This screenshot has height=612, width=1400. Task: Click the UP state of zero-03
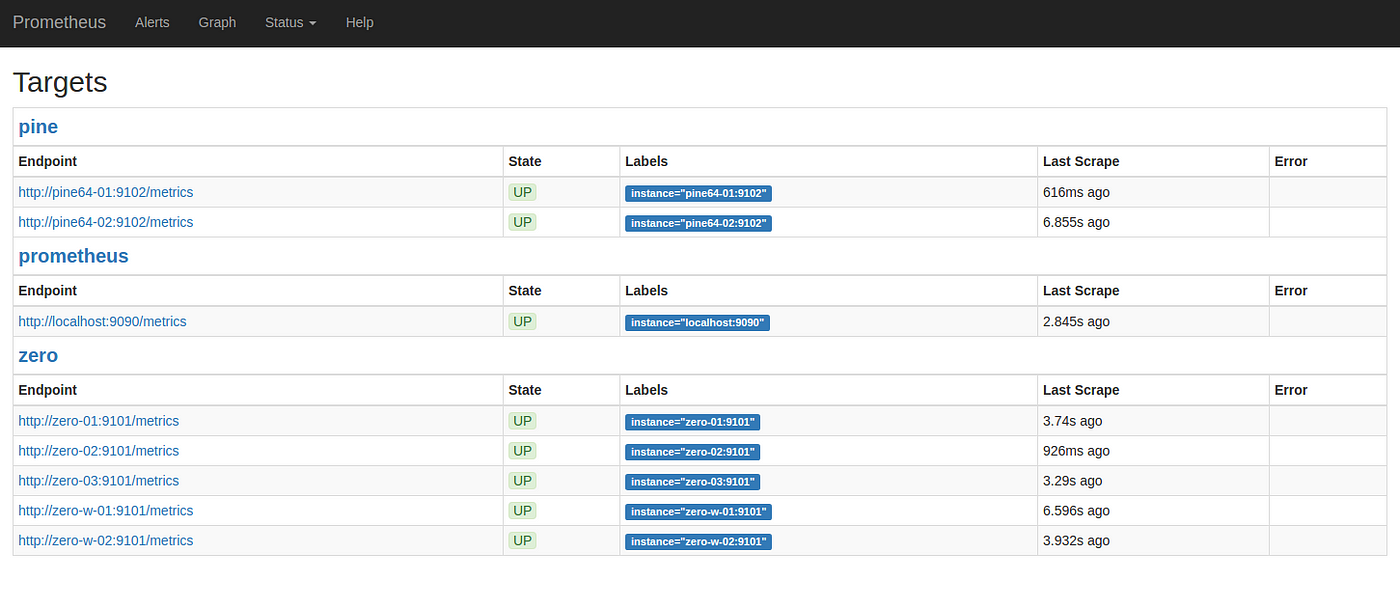pyautogui.click(x=522, y=481)
